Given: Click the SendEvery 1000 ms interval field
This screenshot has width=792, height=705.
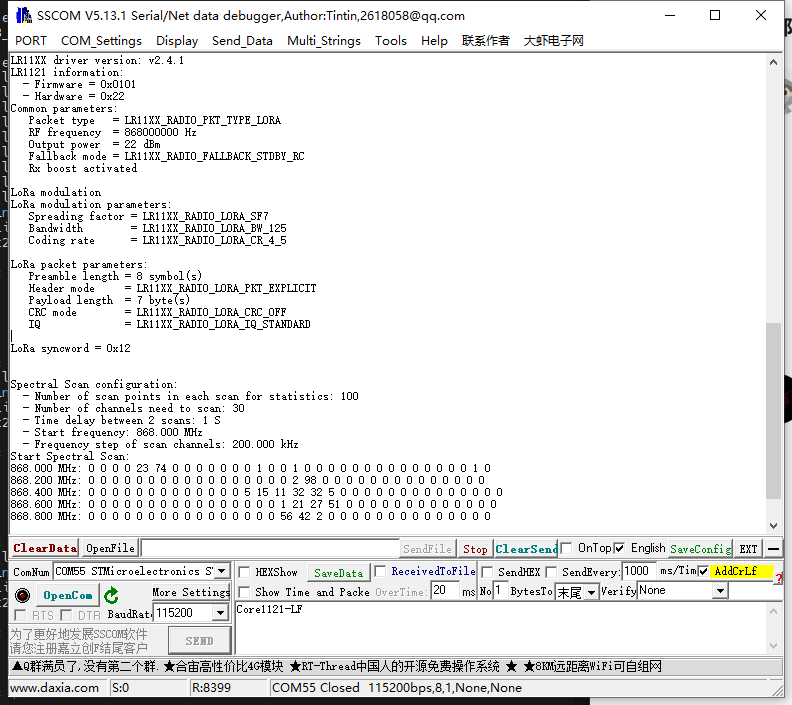Looking at the screenshot, I should click(639, 571).
